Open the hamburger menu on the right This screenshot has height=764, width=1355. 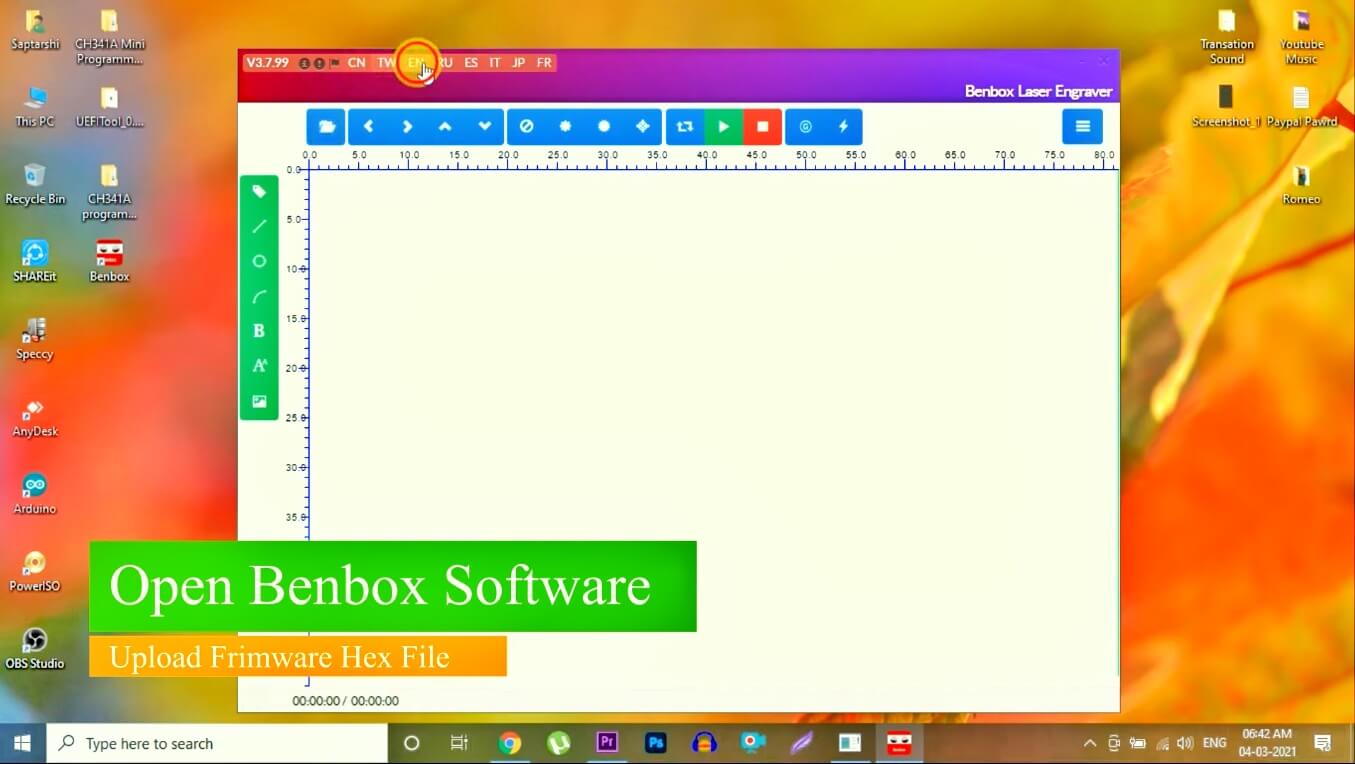coord(1082,127)
